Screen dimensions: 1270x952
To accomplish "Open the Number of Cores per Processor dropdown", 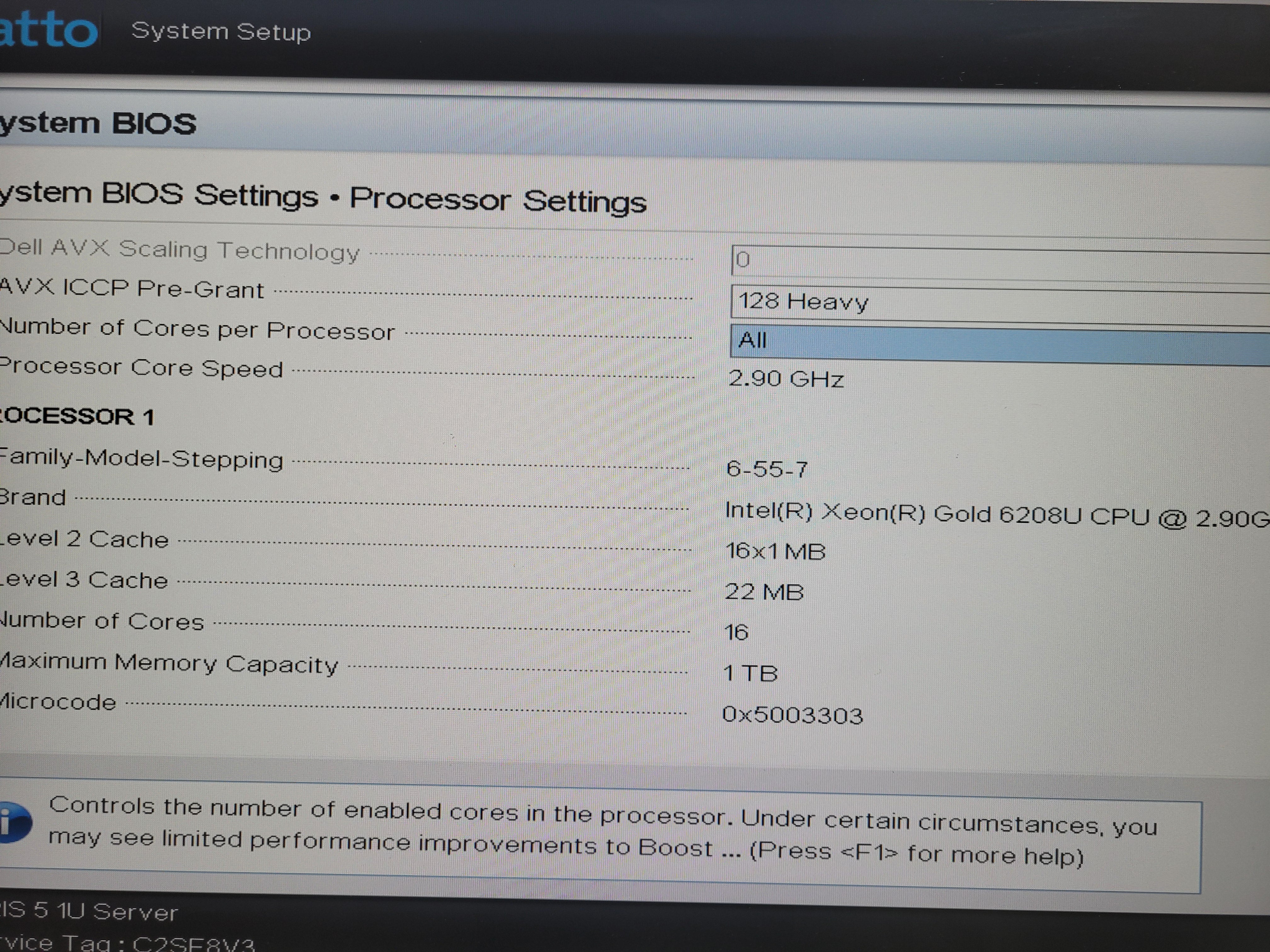I will (x=999, y=344).
